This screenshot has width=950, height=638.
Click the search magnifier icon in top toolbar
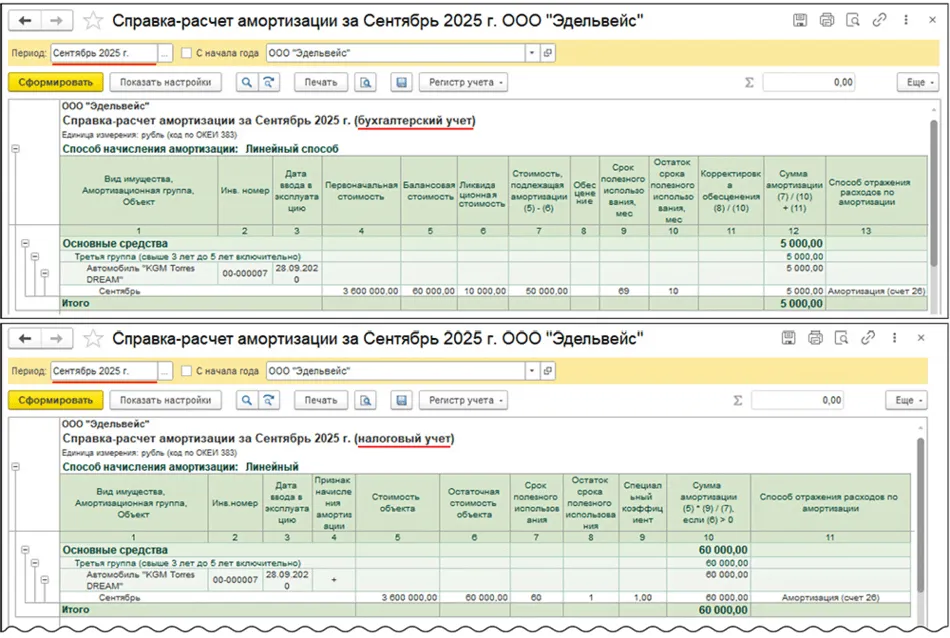[x=247, y=82]
